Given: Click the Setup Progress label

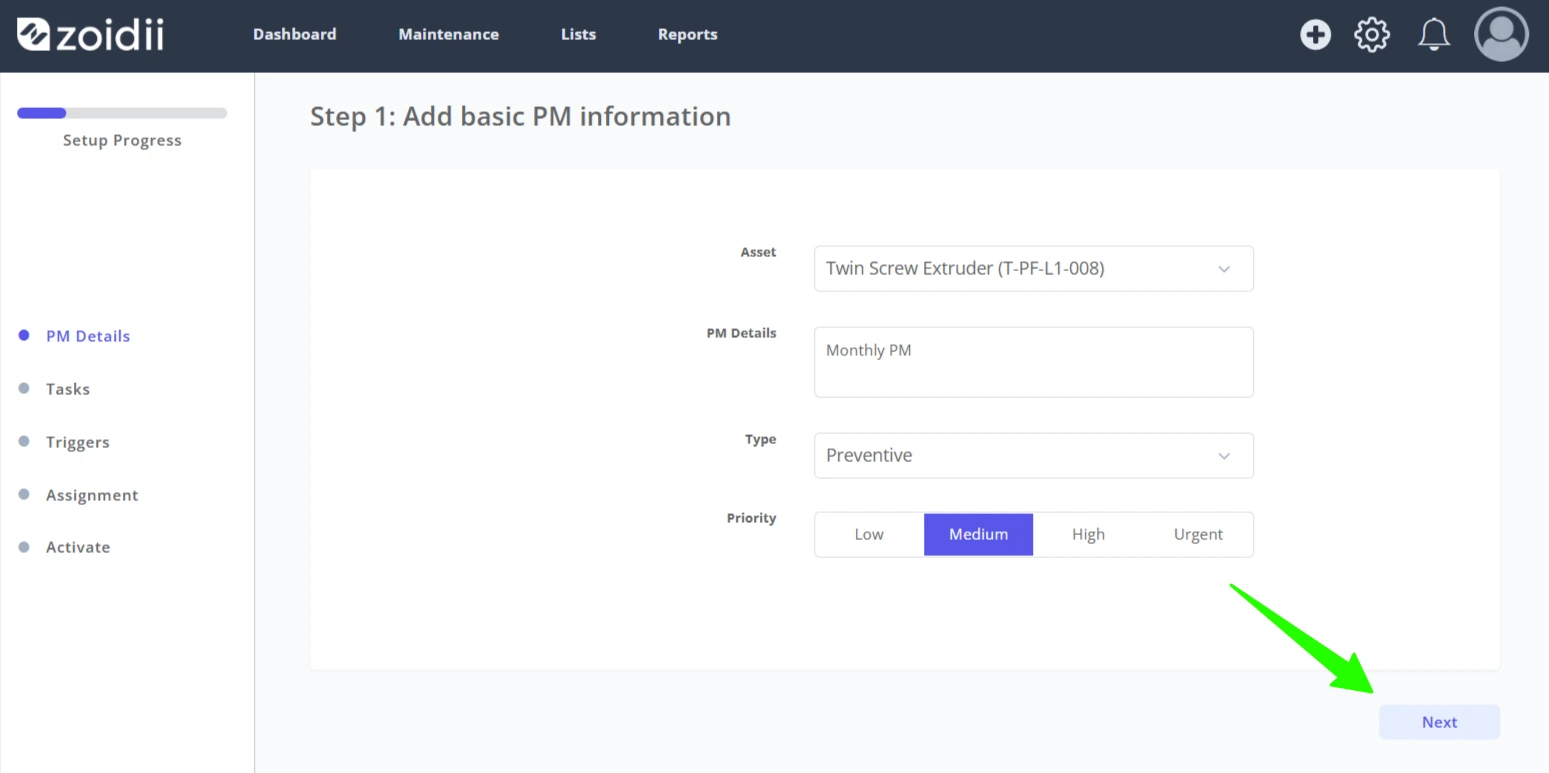Looking at the screenshot, I should (122, 140).
